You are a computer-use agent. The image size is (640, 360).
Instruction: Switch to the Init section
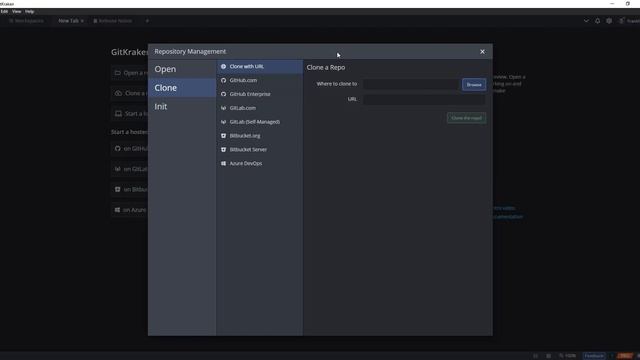click(x=182, y=107)
